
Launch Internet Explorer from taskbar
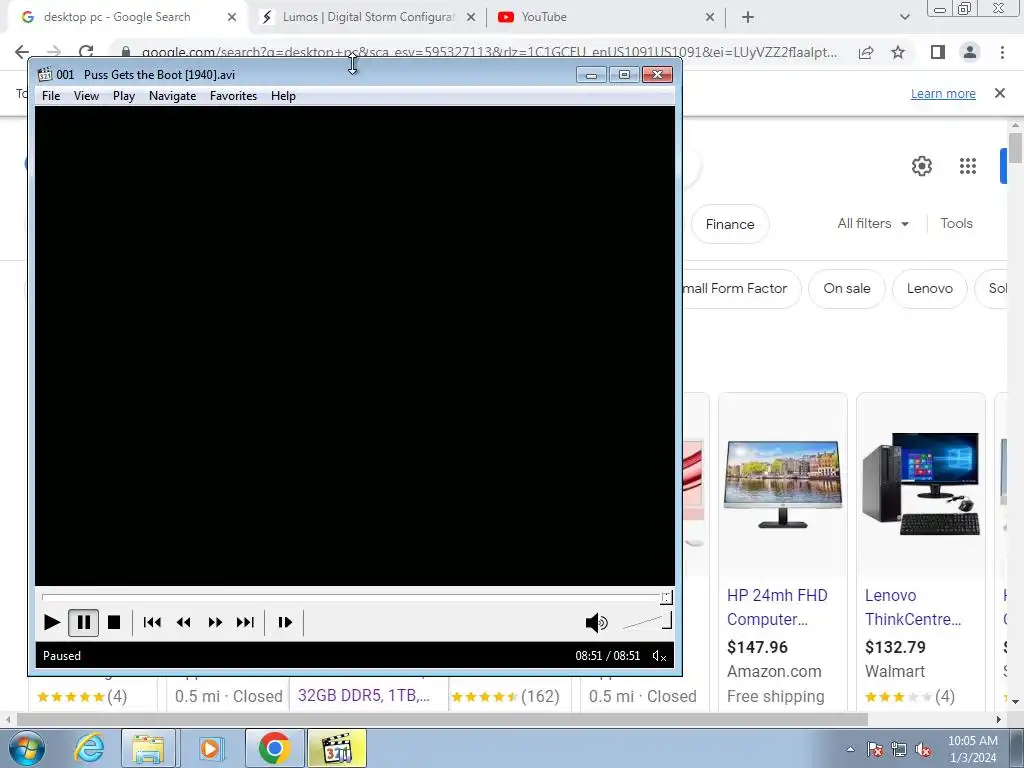click(x=89, y=748)
